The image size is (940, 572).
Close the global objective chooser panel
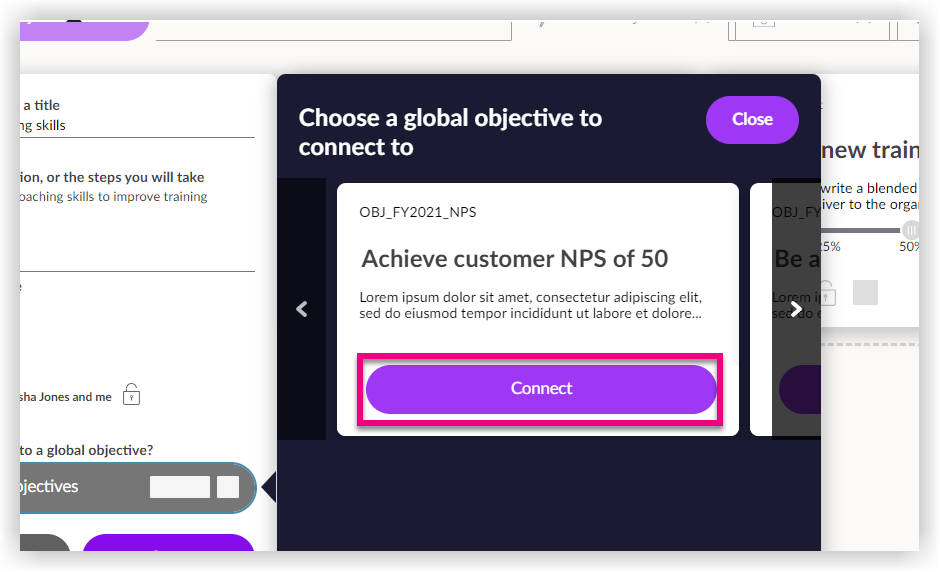click(752, 120)
